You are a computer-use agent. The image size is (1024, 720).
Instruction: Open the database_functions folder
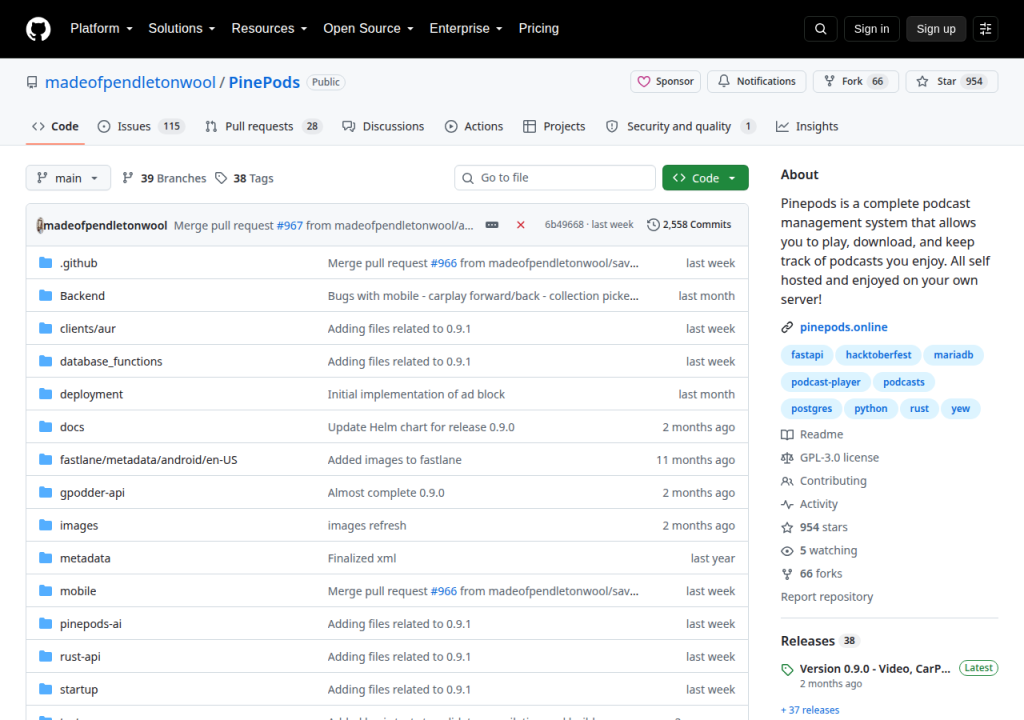[x=111, y=361]
